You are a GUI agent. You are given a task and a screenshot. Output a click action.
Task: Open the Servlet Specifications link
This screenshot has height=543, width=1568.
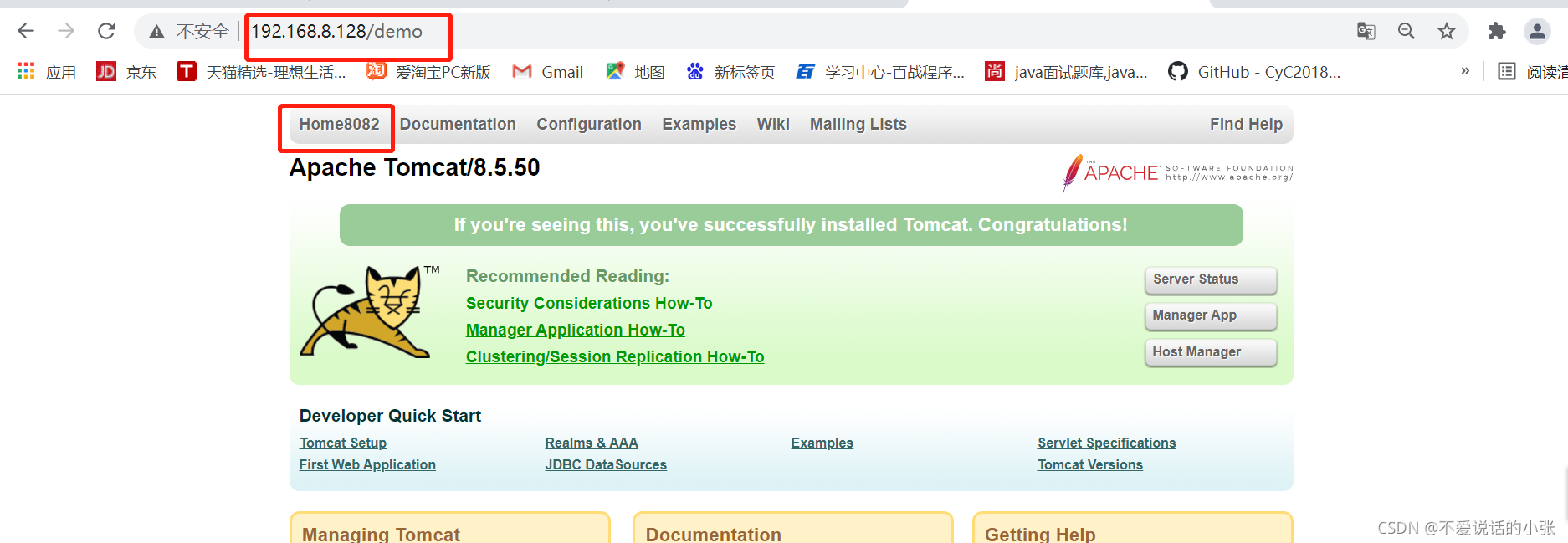(1107, 443)
